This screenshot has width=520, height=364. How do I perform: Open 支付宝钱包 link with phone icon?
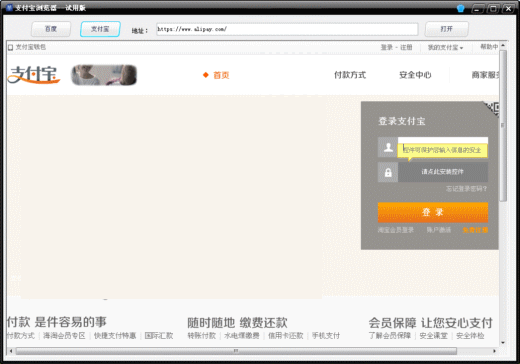27,47
